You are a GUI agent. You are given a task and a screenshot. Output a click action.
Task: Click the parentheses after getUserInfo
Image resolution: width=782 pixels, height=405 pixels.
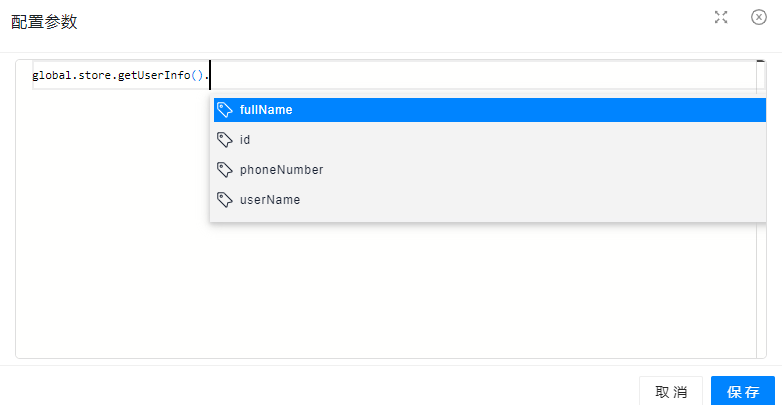tap(199, 75)
